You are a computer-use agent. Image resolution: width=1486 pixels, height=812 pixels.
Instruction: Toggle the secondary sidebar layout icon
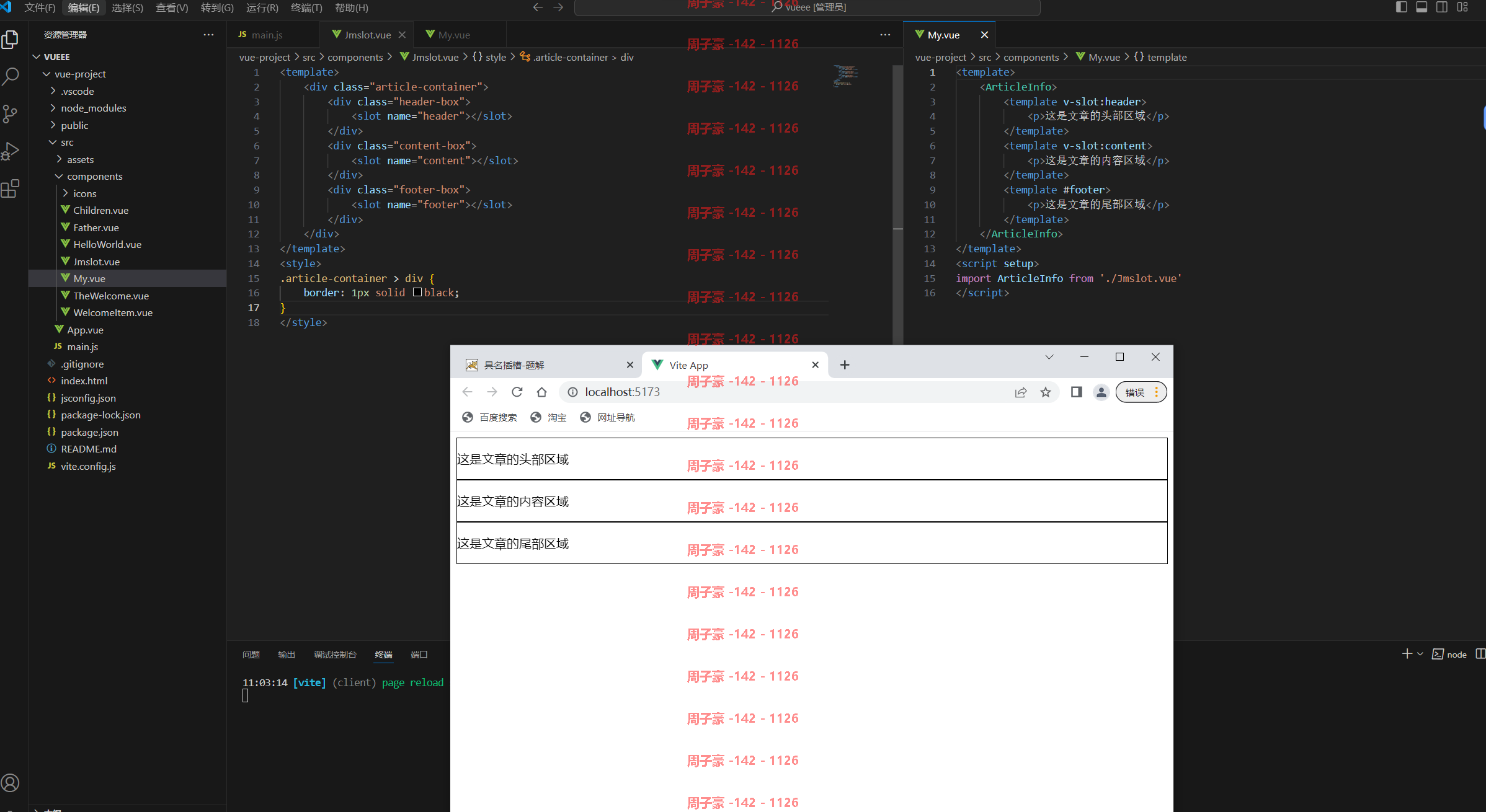pyautogui.click(x=1442, y=7)
